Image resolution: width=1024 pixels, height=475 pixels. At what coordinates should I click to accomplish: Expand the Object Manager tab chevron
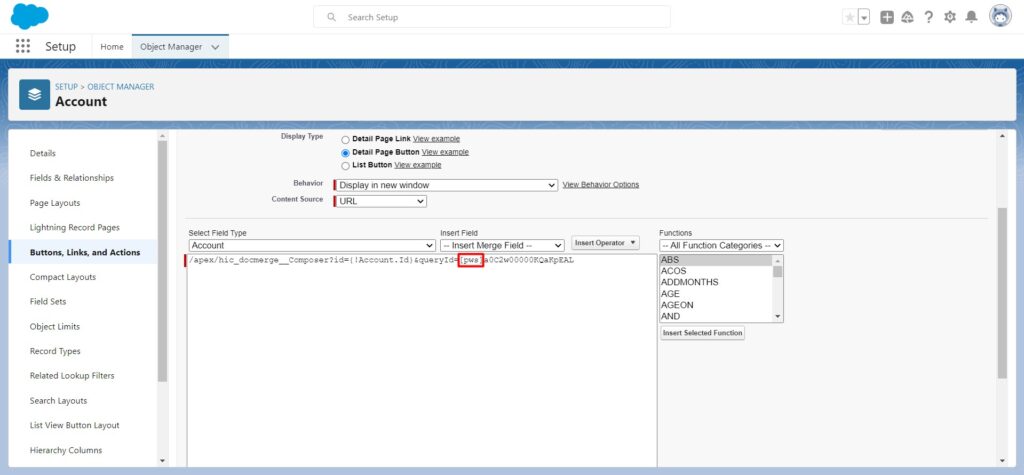pyautogui.click(x=216, y=47)
